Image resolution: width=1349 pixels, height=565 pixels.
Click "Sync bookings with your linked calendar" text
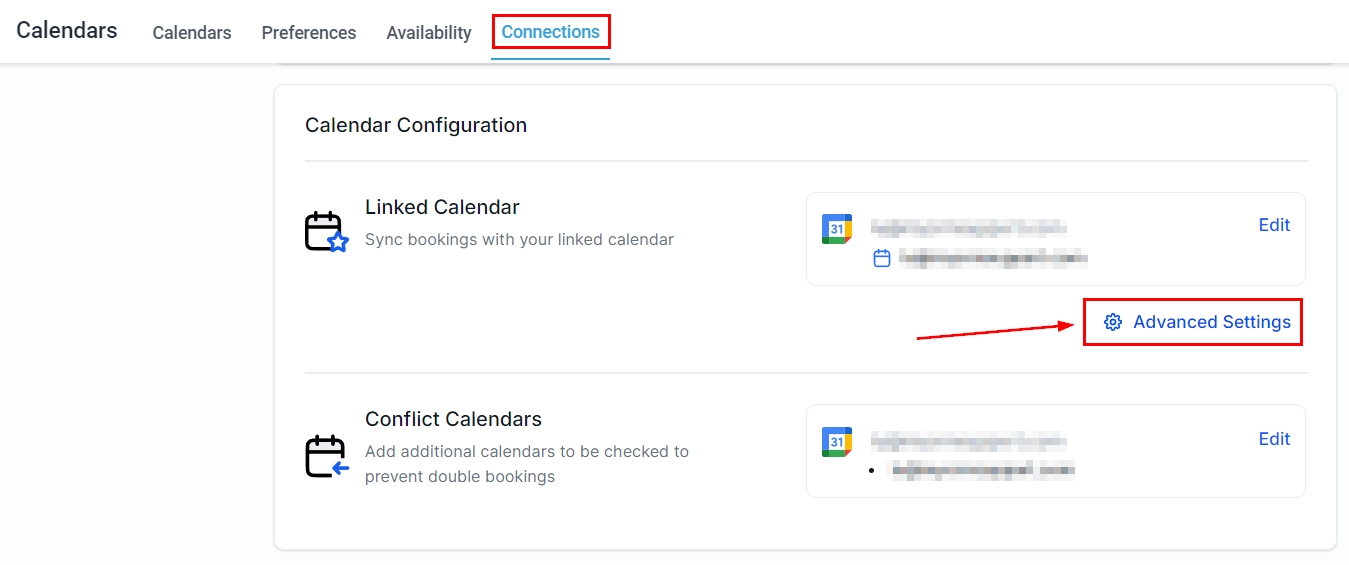519,240
